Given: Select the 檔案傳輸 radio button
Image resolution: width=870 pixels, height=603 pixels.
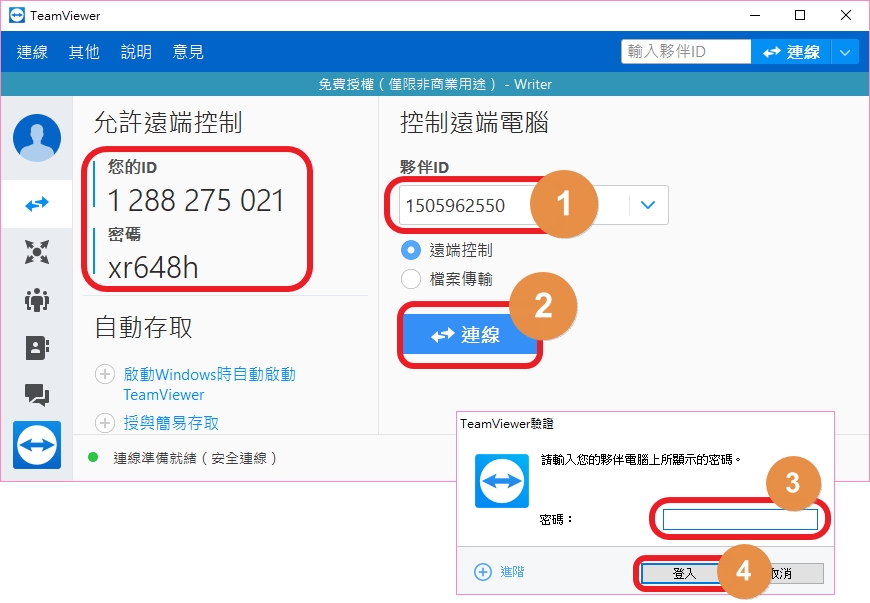Looking at the screenshot, I should (x=411, y=278).
